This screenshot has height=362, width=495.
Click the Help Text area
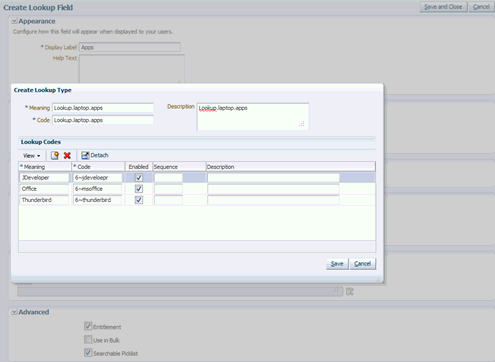pyautogui.click(x=132, y=69)
